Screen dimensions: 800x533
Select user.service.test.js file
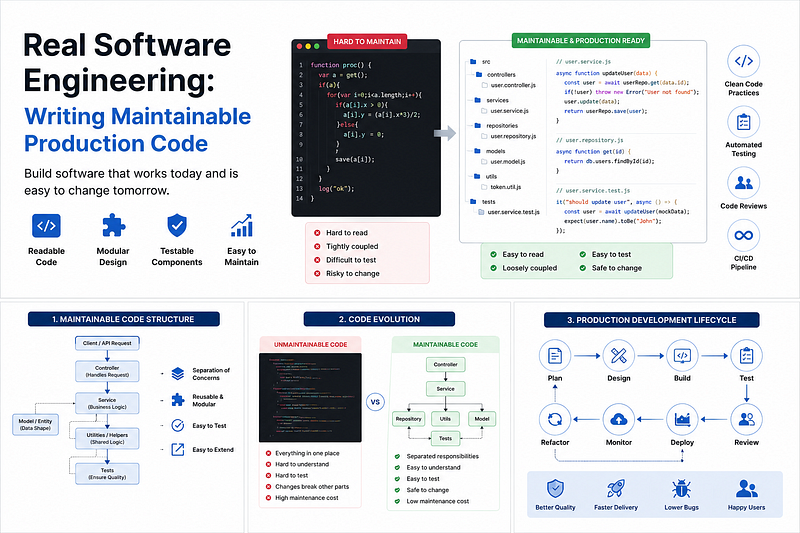coord(509,212)
